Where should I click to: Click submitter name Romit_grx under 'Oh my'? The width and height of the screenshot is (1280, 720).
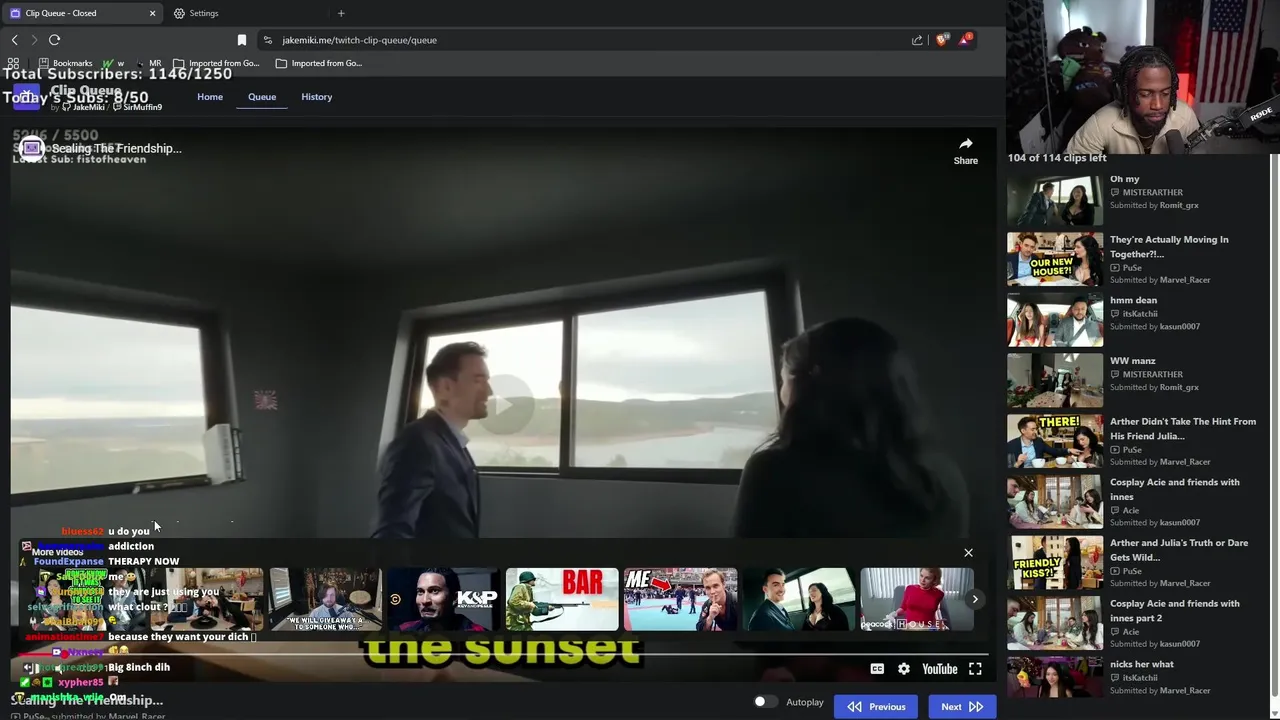click(1179, 205)
